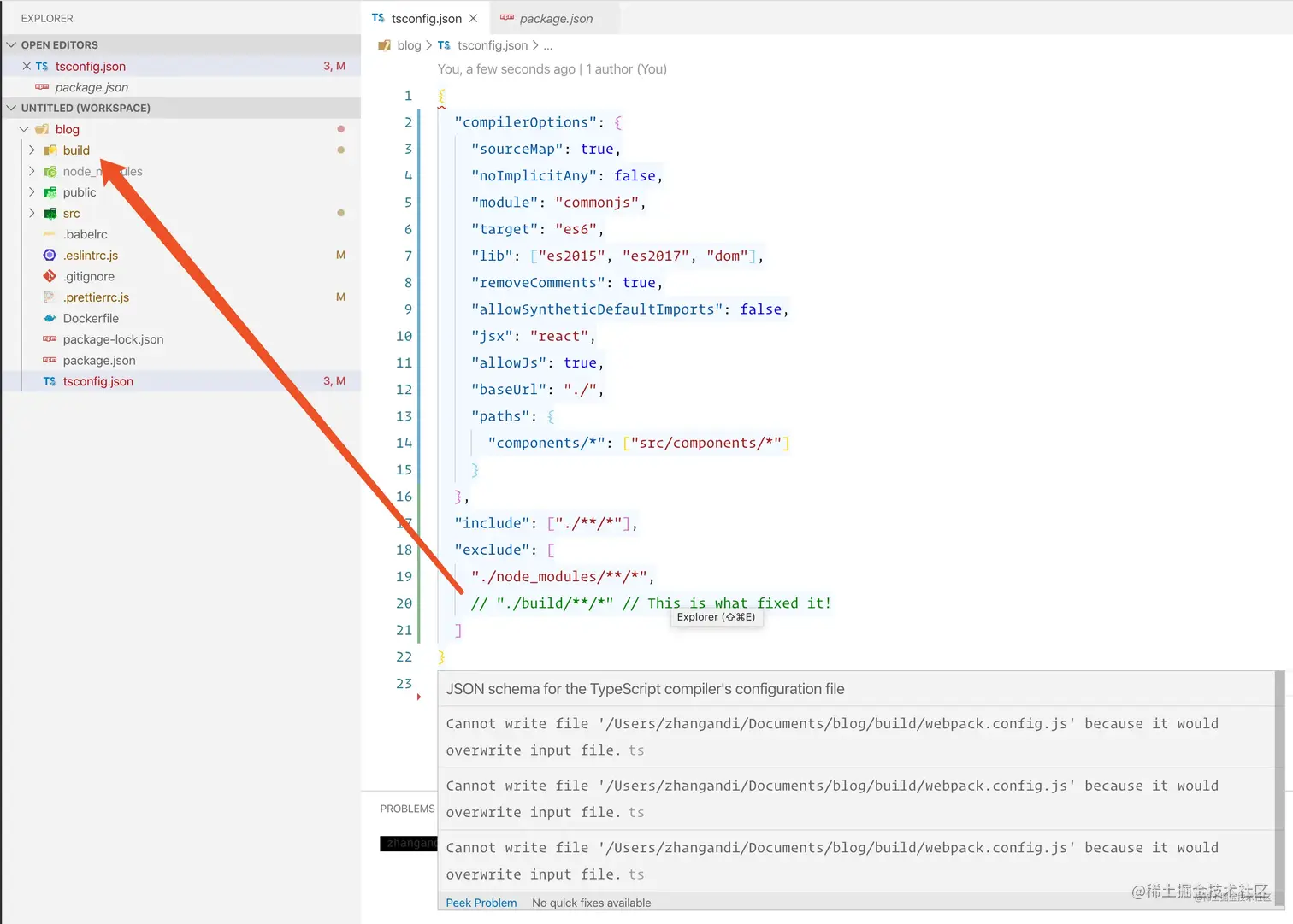Expand the build folder in the explorer
Image resolution: width=1293 pixels, height=924 pixels.
(31, 150)
